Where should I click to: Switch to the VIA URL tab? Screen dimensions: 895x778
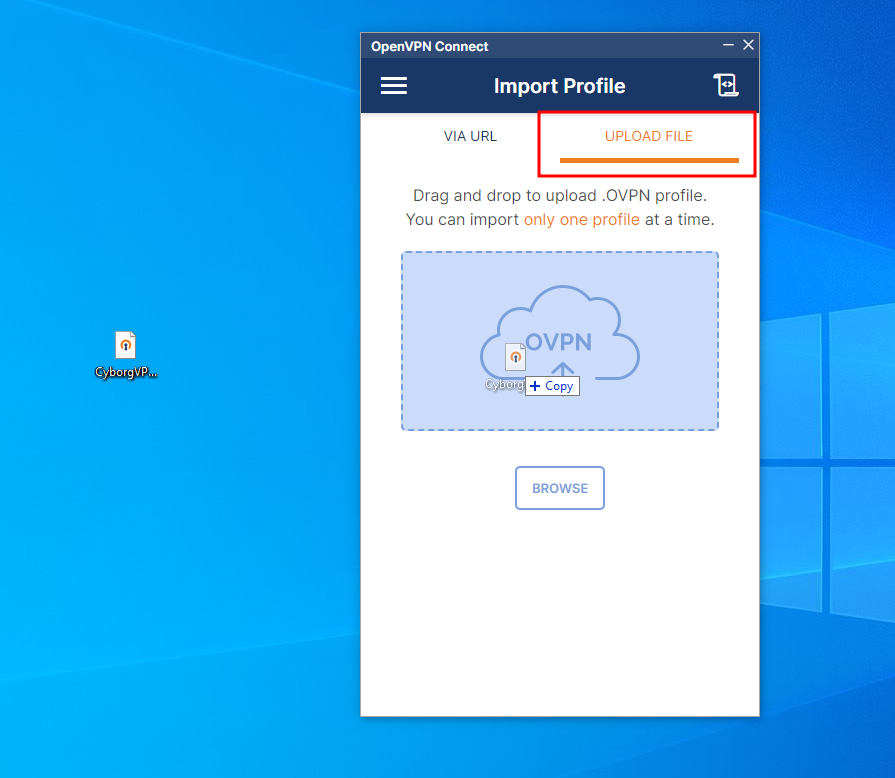470,136
